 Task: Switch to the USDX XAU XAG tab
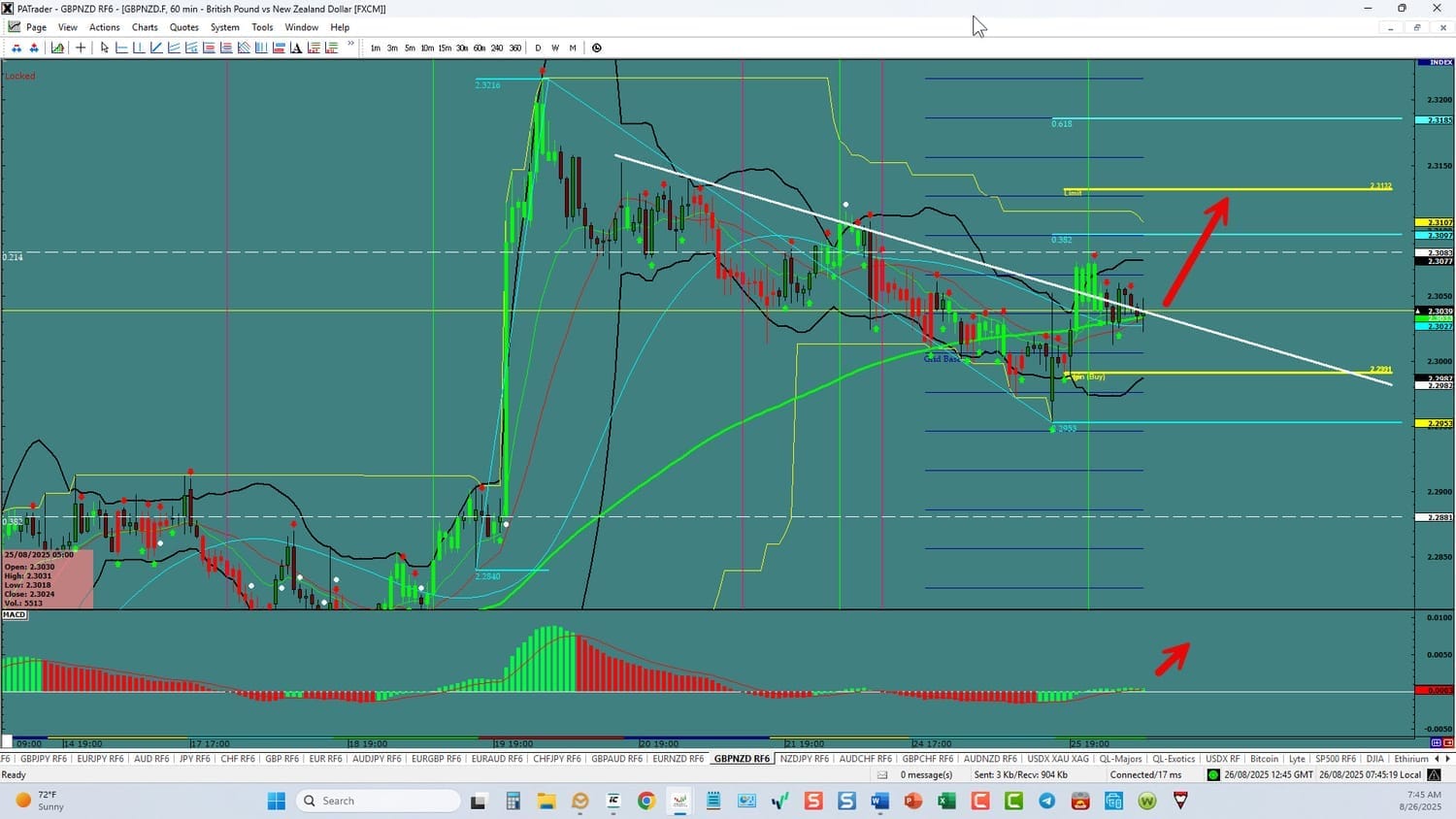1058,759
